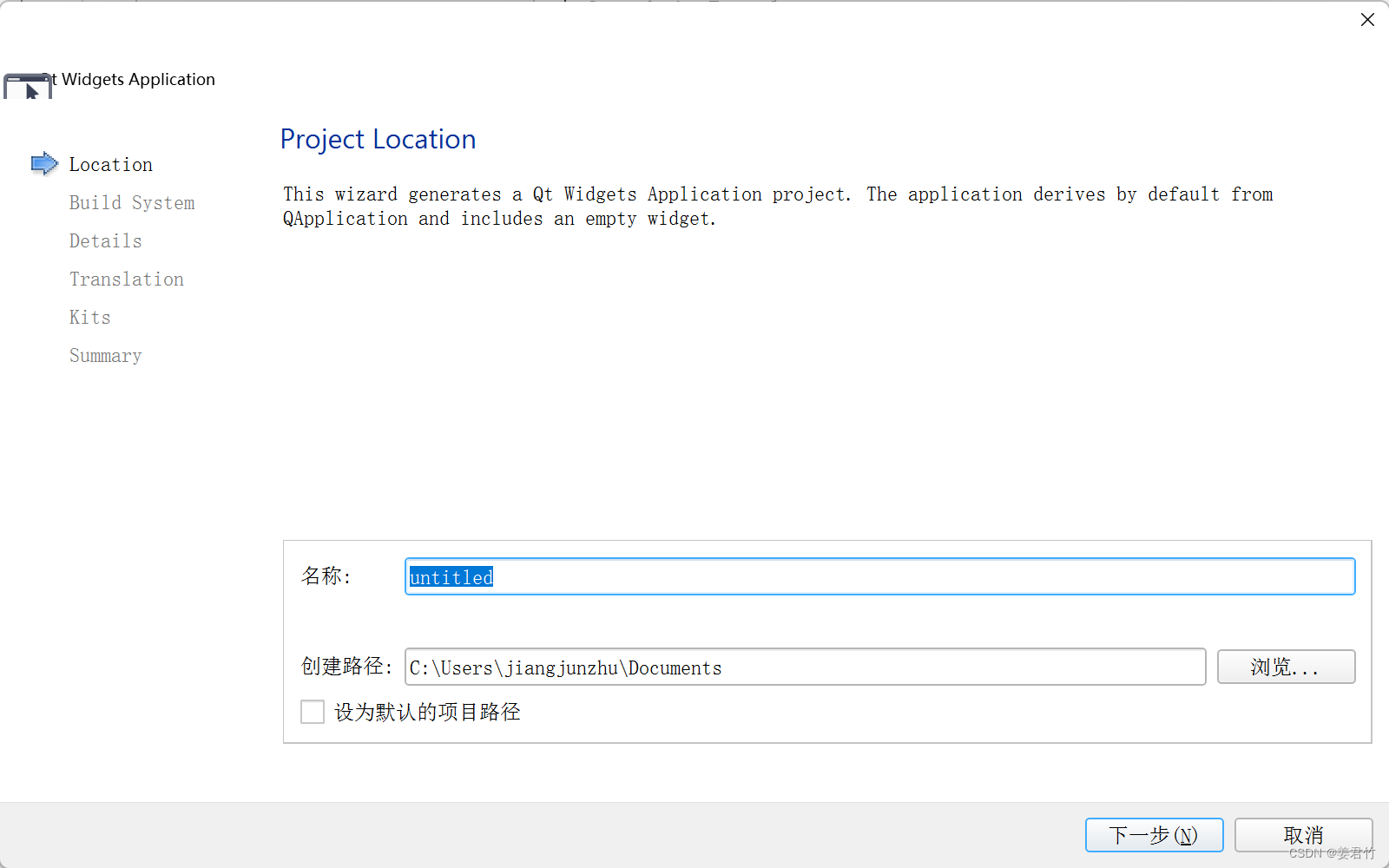Enable default project path checkbox
This screenshot has height=868, width=1389.
313,712
